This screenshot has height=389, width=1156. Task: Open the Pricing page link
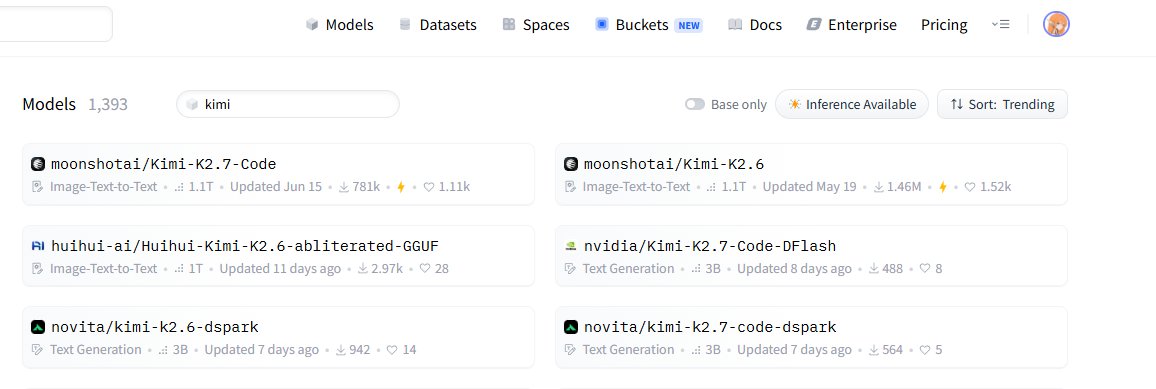[x=944, y=24]
